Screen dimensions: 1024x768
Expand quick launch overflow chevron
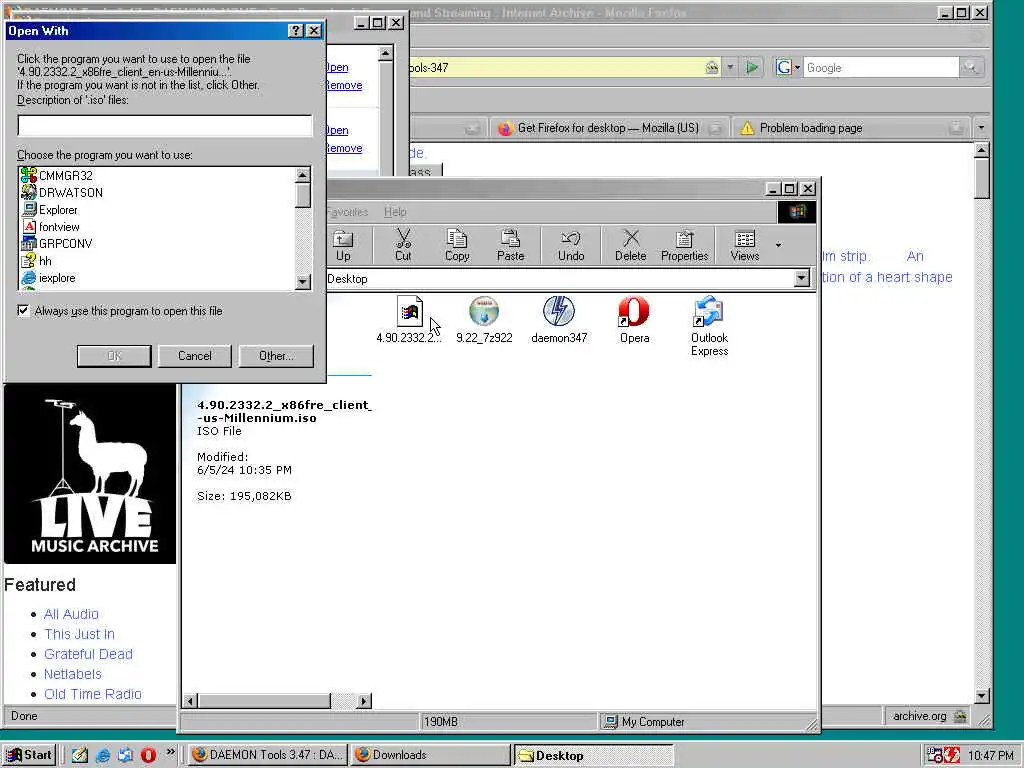(170, 752)
